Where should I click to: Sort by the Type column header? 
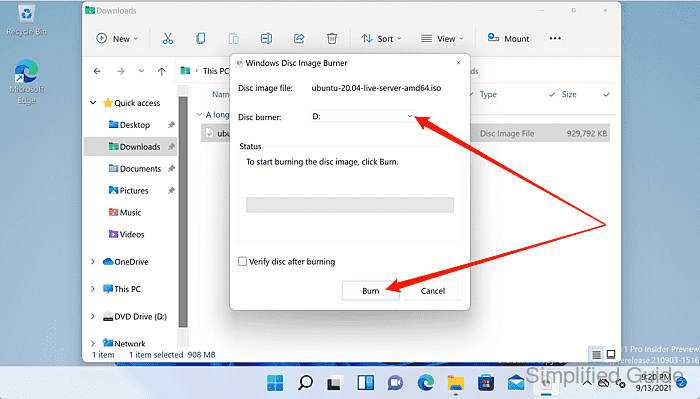[x=488, y=95]
